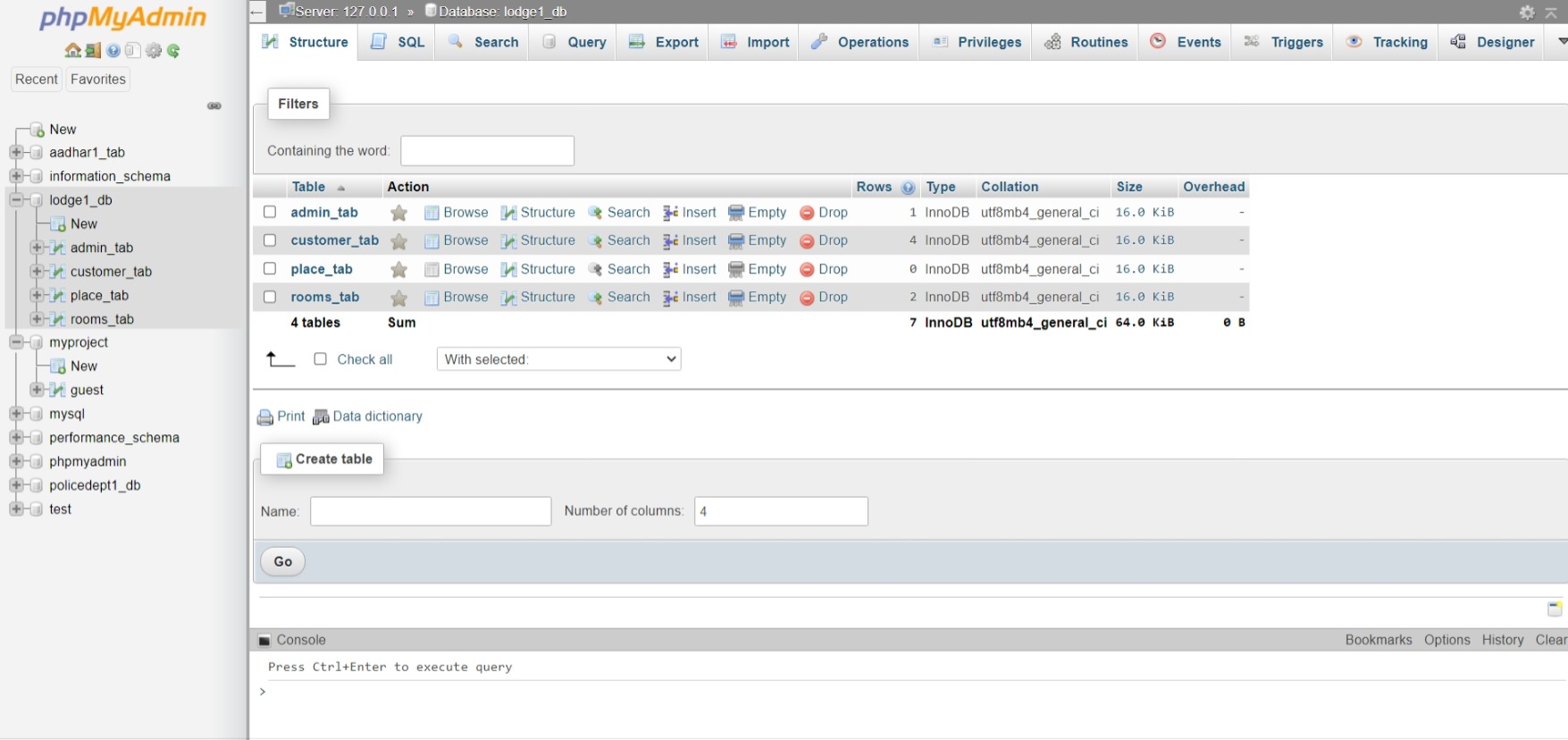Enable the Check all checkbox
The image size is (1568, 740).
[321, 359]
